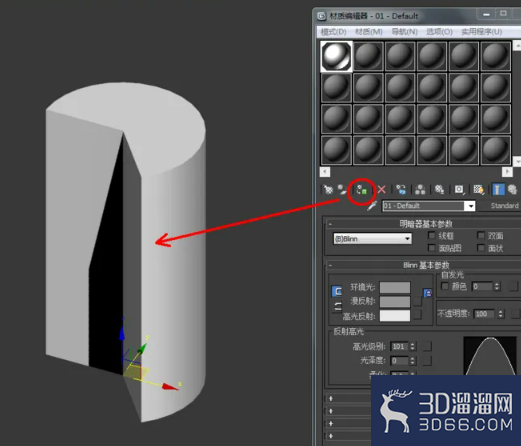This screenshot has width=521, height=446.
Task: Click Go to Parent icon
Action: coord(513,190)
